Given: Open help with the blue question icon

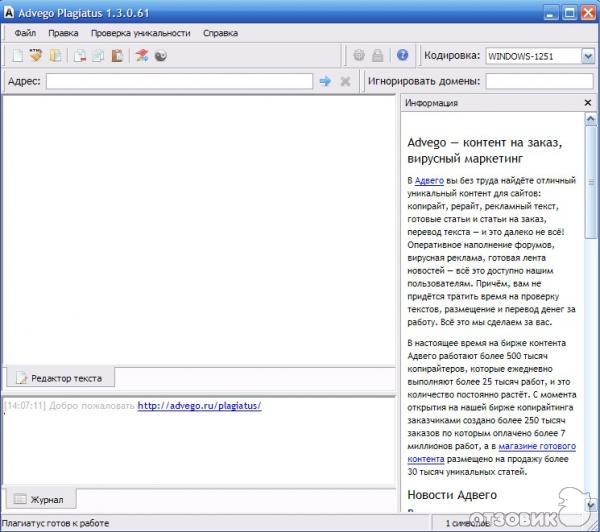Looking at the screenshot, I should 403,55.
